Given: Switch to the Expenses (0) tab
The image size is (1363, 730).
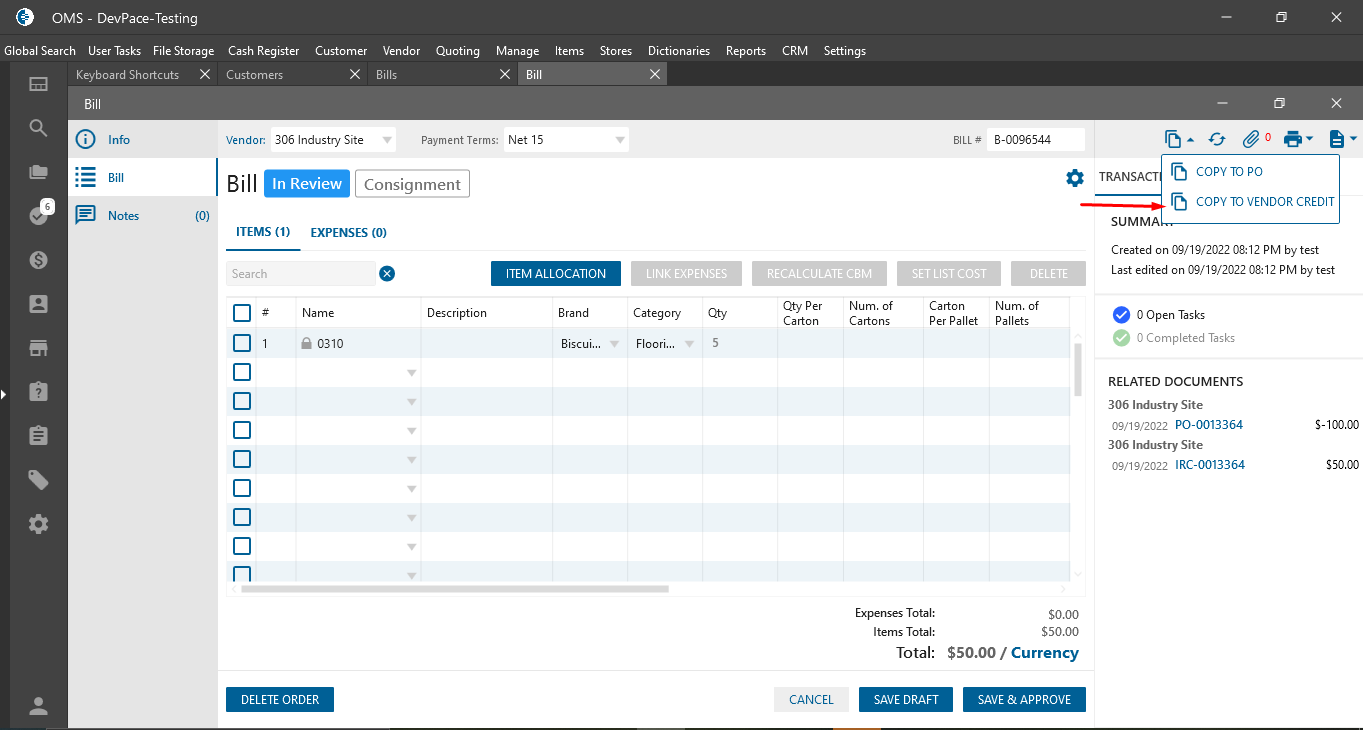Looking at the screenshot, I should pos(348,232).
